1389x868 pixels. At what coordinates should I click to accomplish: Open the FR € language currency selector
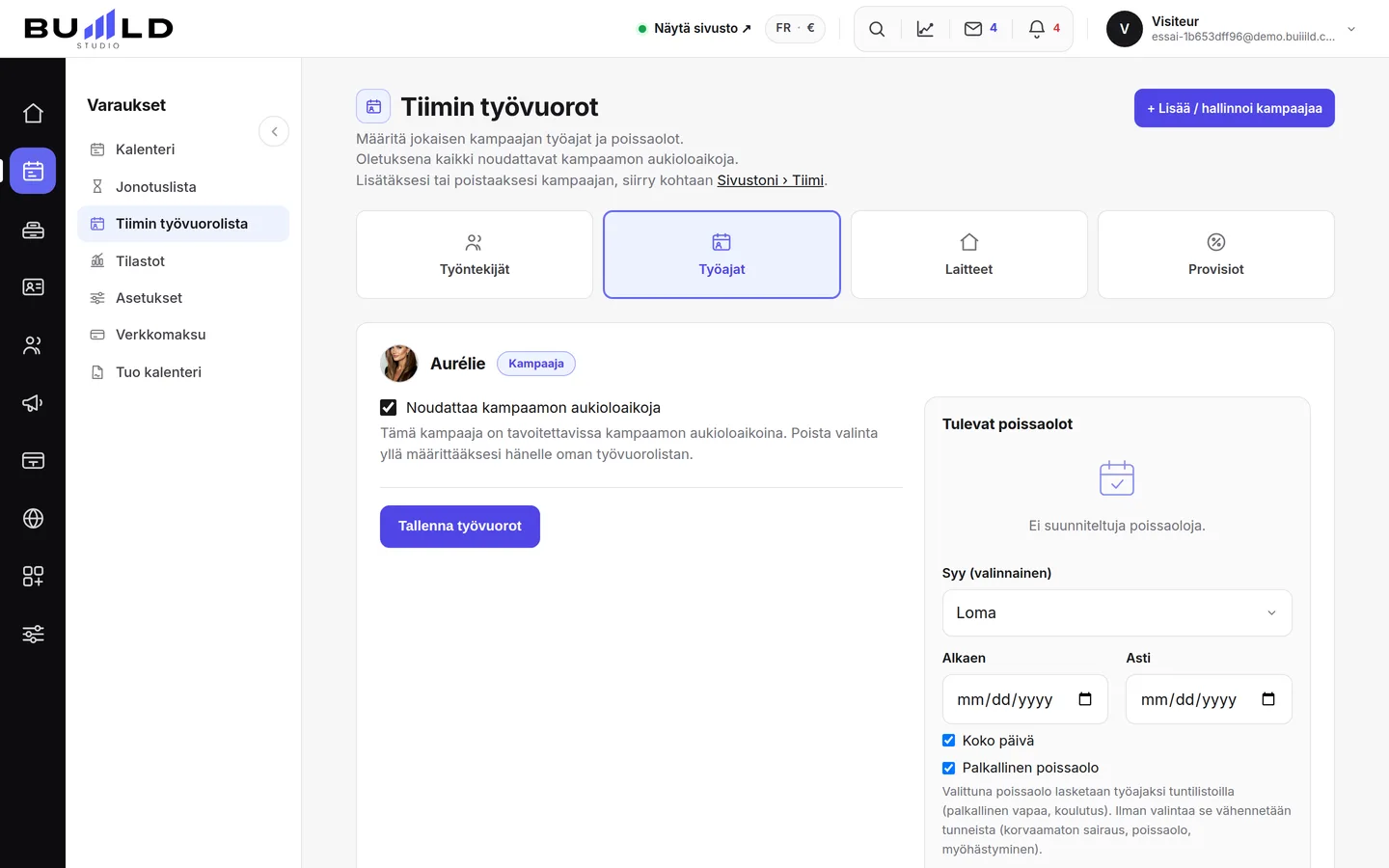coord(795,28)
